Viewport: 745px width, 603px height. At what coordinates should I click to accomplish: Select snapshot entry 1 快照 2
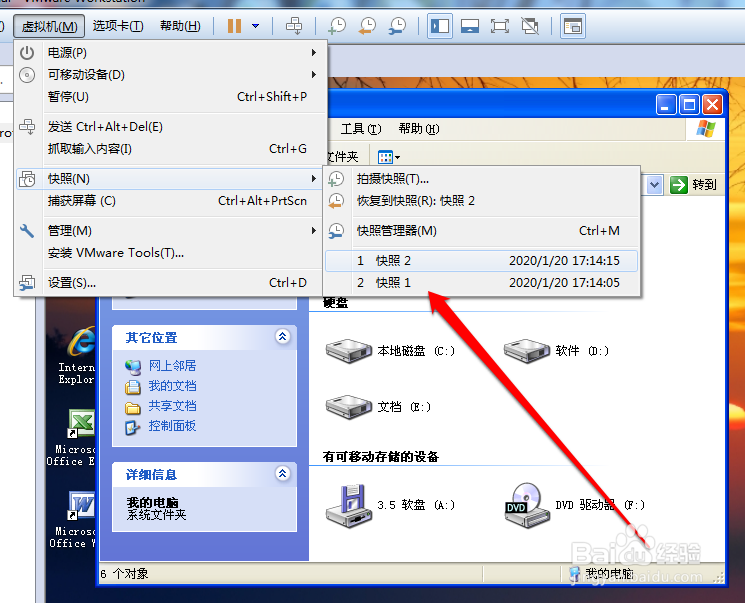(481, 260)
